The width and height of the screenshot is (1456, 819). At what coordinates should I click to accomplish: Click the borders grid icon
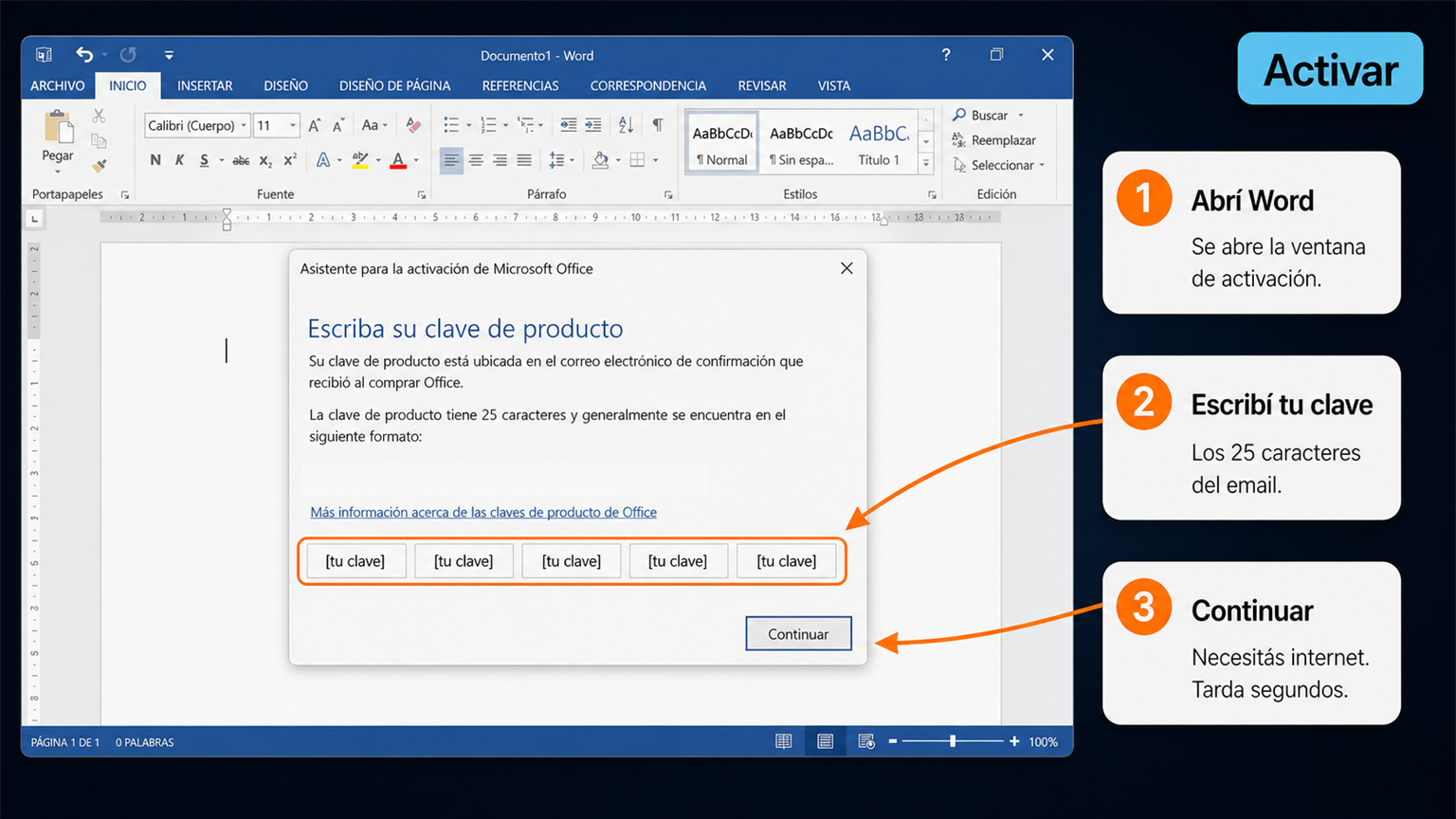click(x=637, y=160)
